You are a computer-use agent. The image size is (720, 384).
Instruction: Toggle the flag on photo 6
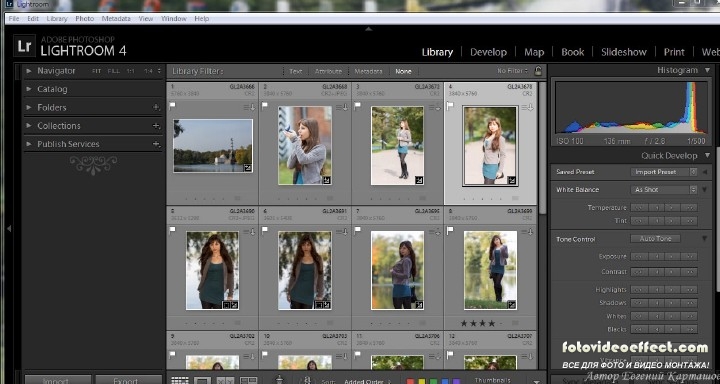pos(265,231)
